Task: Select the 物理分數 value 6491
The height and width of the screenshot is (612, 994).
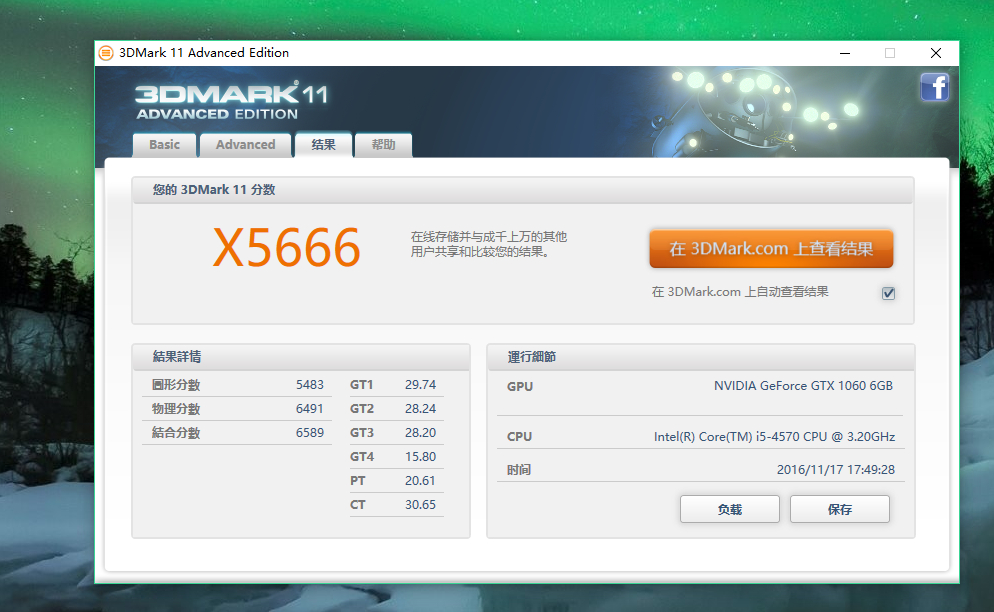Action: (309, 409)
